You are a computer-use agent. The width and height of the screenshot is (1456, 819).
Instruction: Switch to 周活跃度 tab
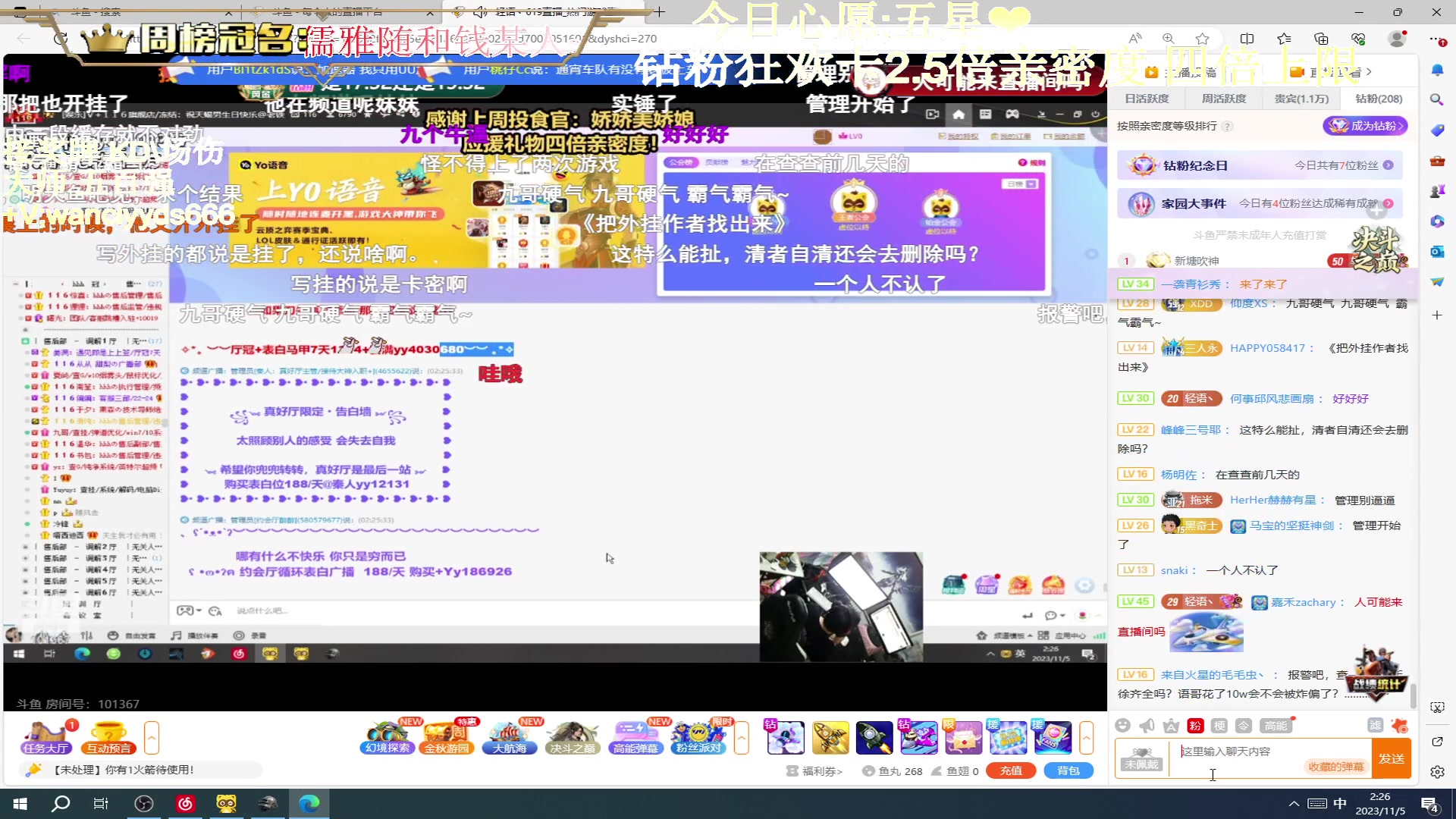[1224, 99]
